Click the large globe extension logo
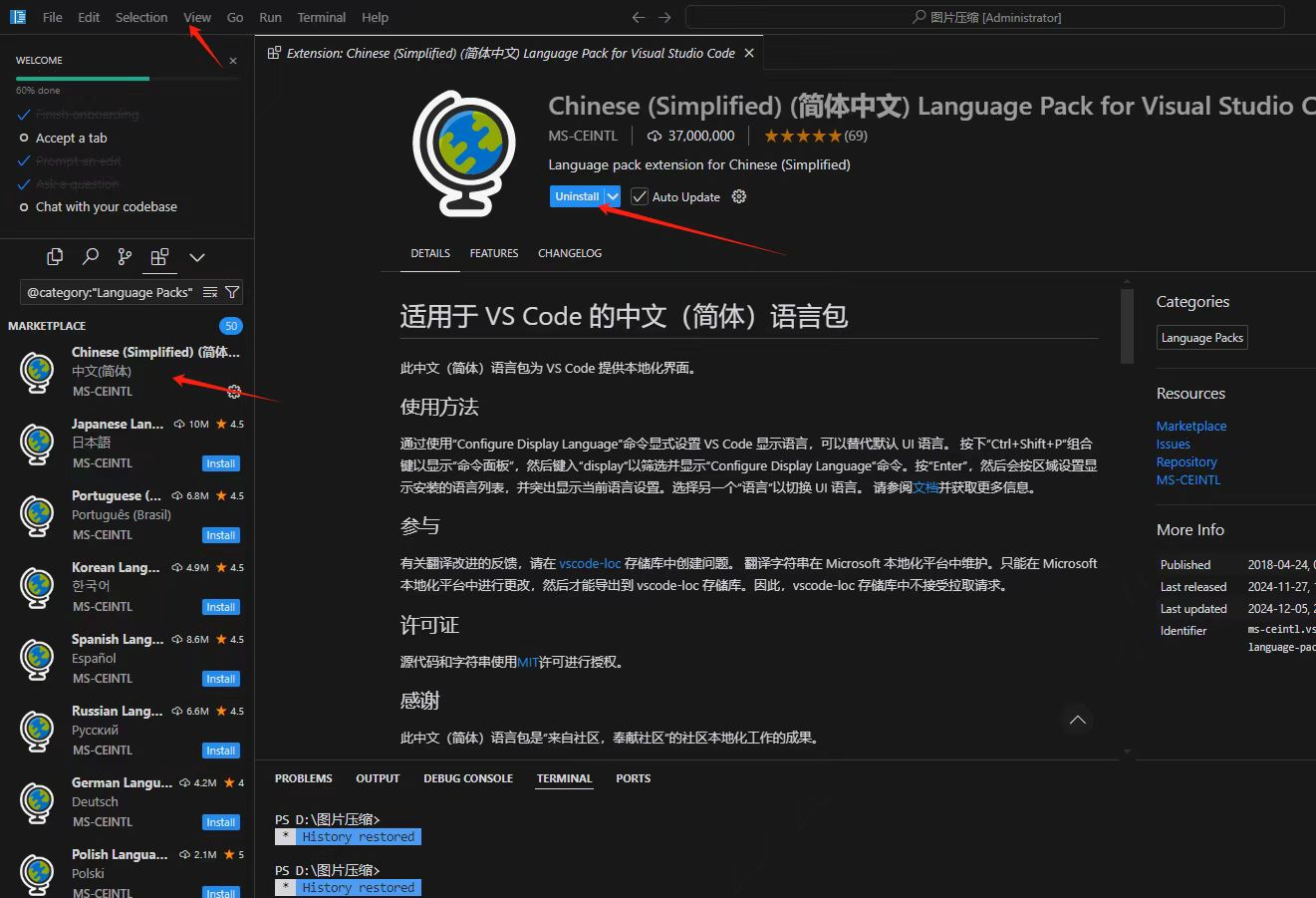 [x=464, y=153]
